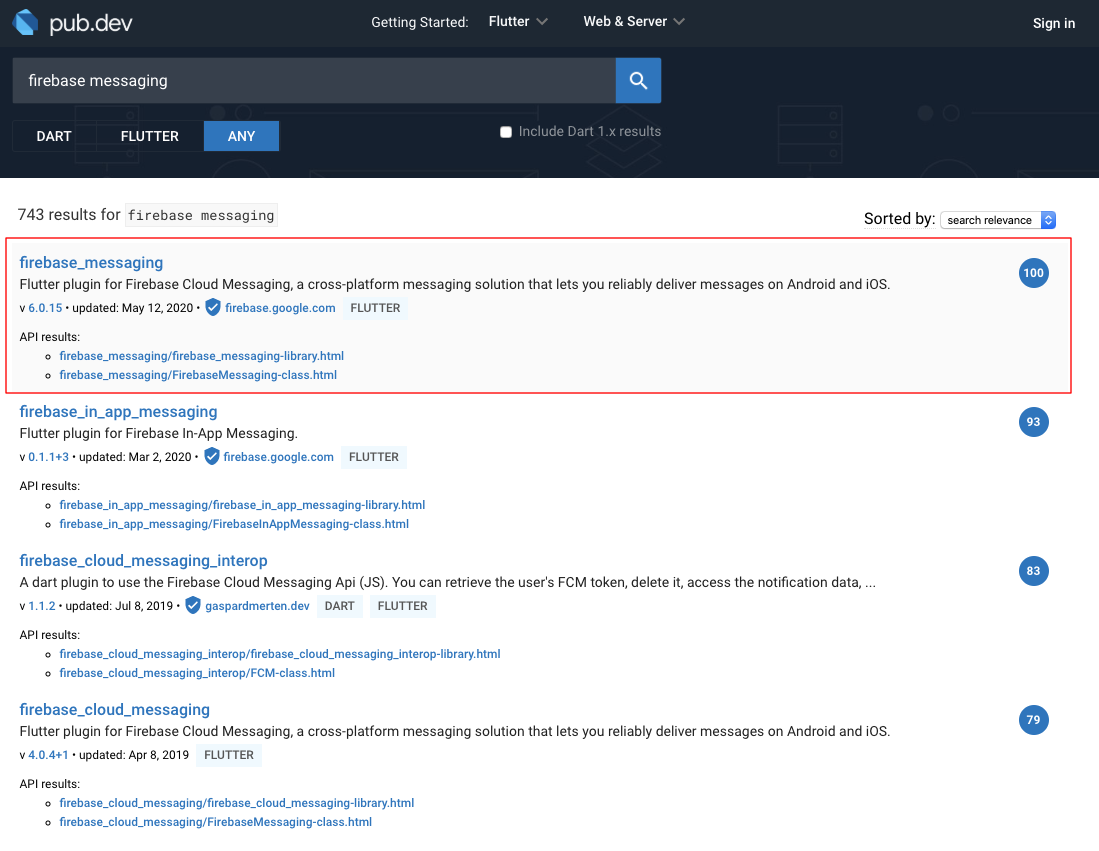Open firebase_cloud_messaging_interop/FCM-class.html API result
Screen dimensions: 1099x851
197,673
